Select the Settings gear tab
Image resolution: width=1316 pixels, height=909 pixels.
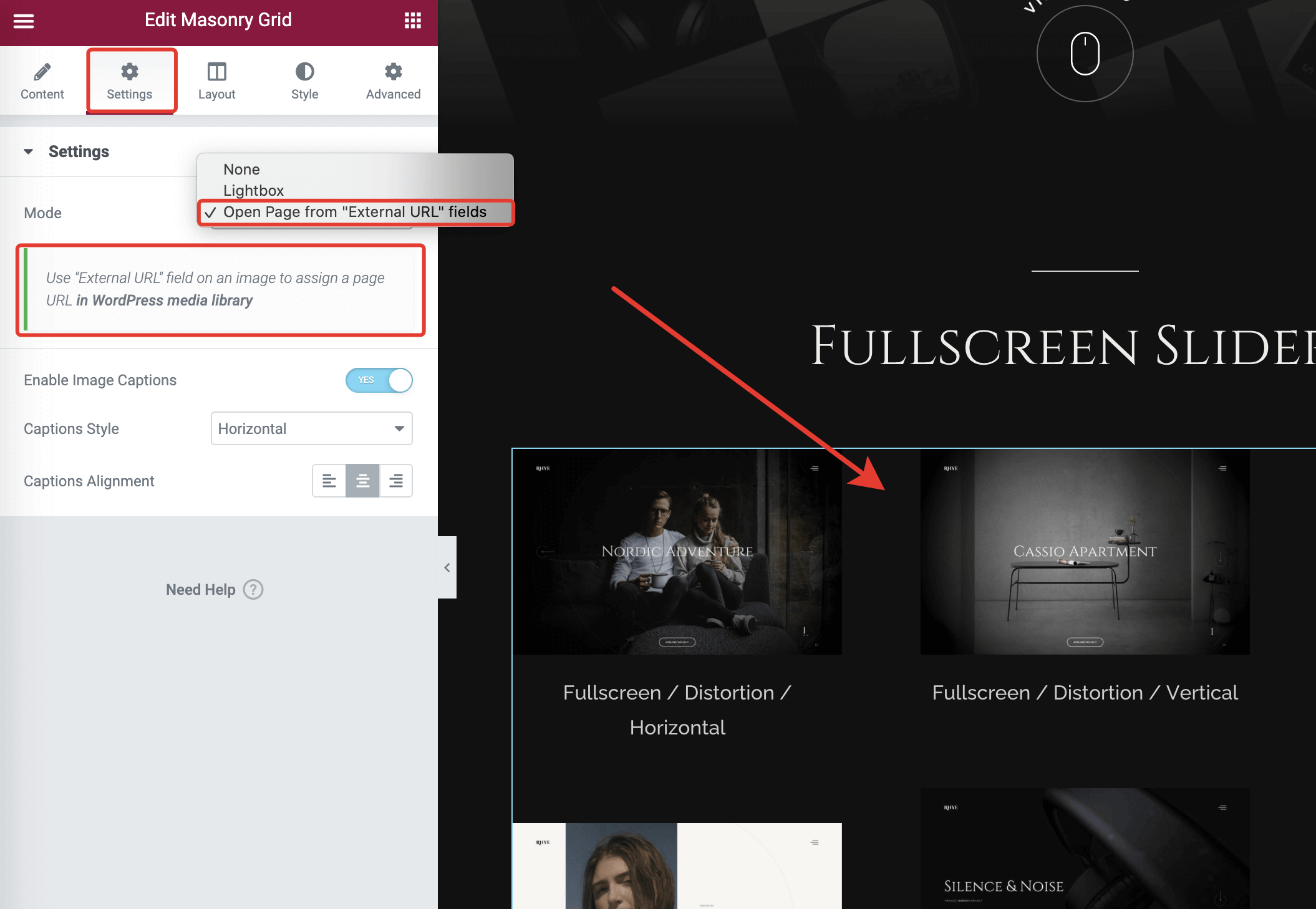click(x=130, y=81)
